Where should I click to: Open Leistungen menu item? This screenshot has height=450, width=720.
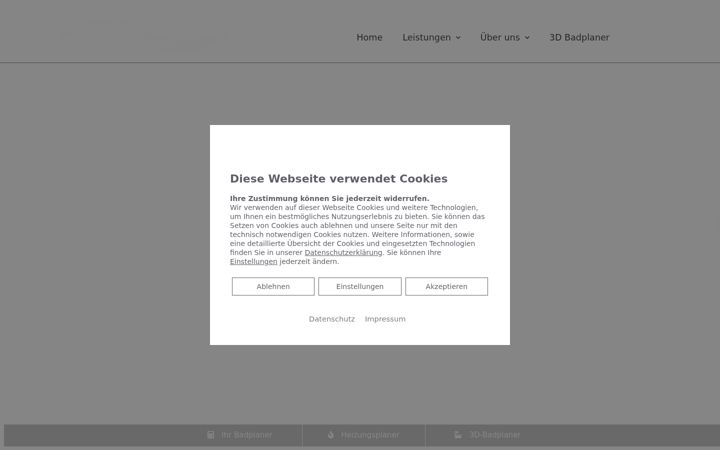(x=427, y=38)
